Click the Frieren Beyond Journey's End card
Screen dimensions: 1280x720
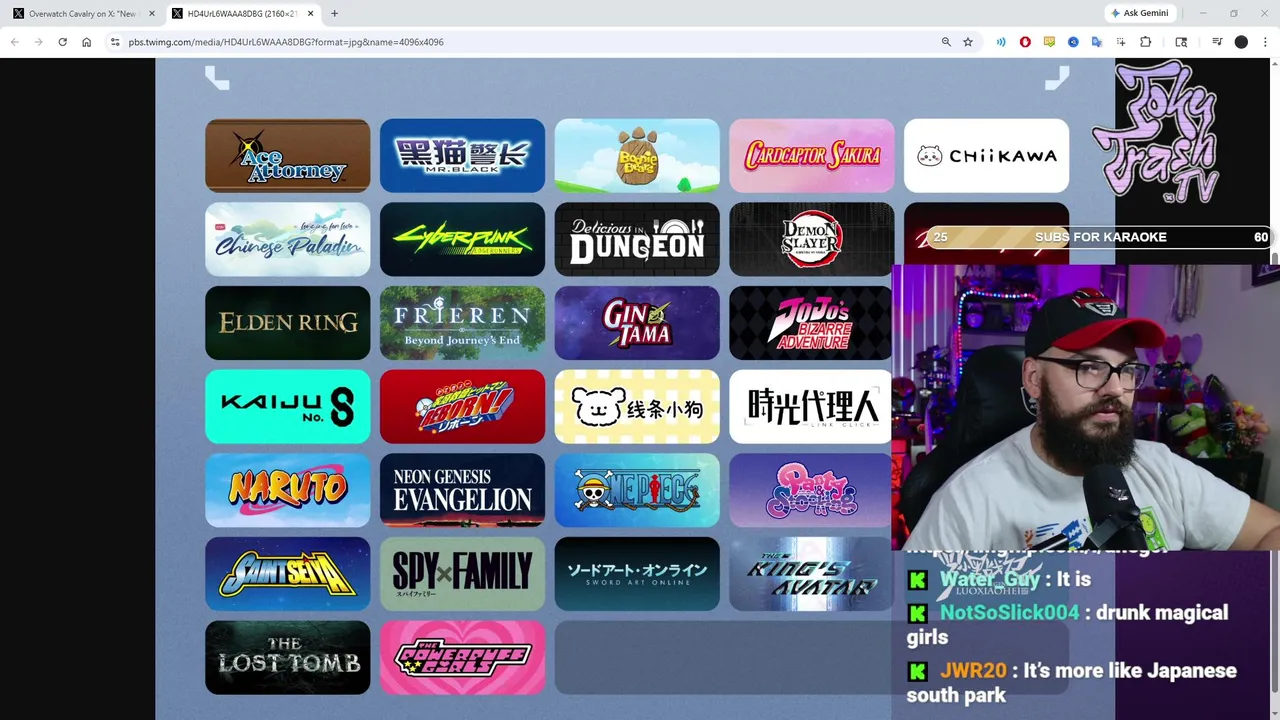click(x=462, y=323)
